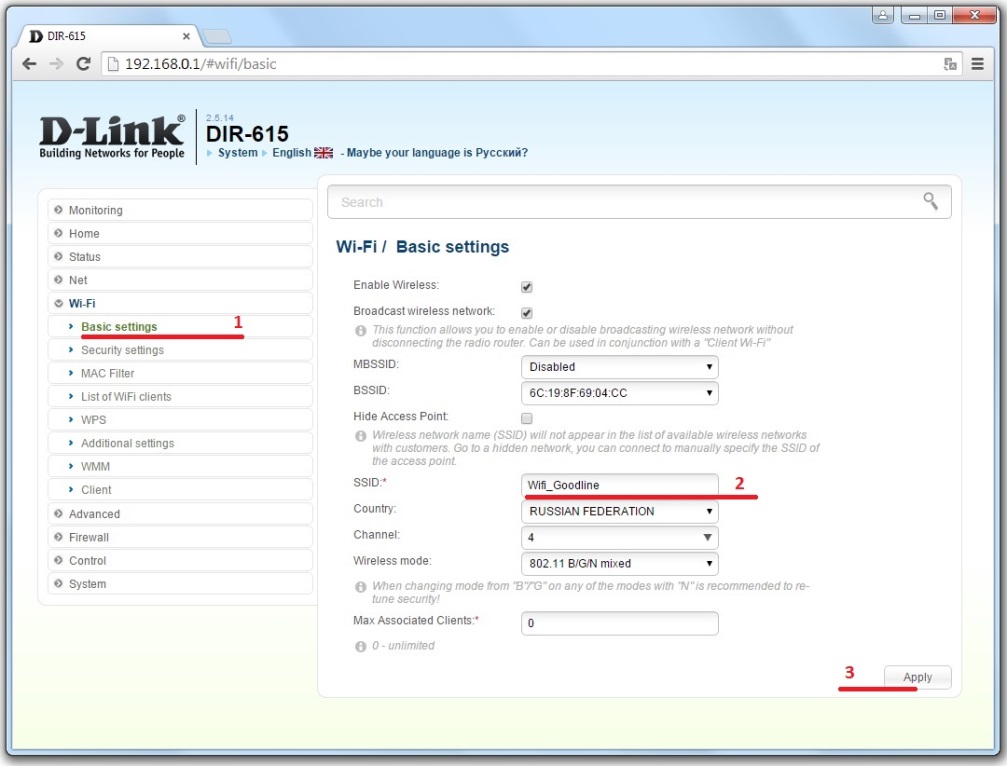Select Basic settings under Wi-Fi
The width and height of the screenshot is (1007, 766).
pos(180,326)
